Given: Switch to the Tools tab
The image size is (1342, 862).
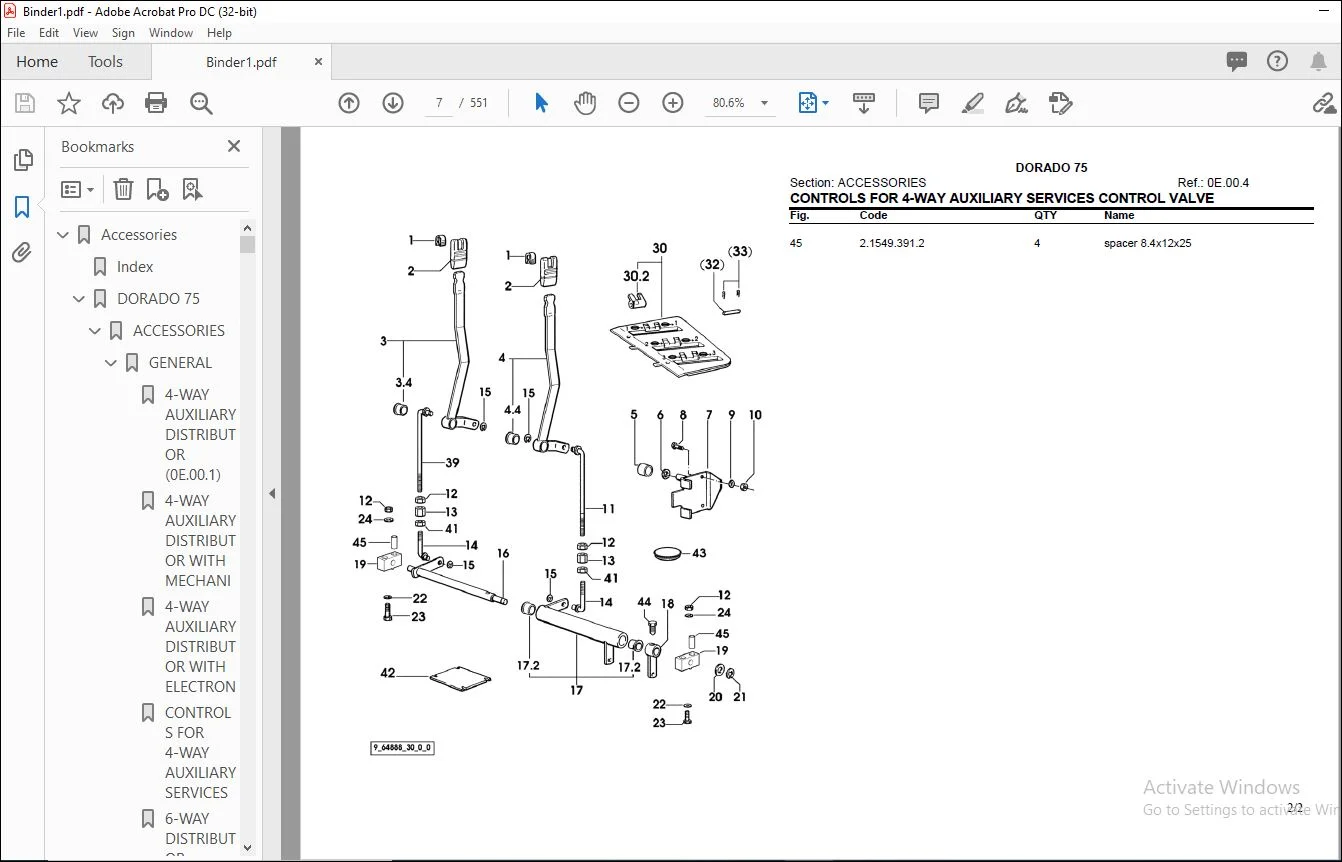Looking at the screenshot, I should click(105, 62).
